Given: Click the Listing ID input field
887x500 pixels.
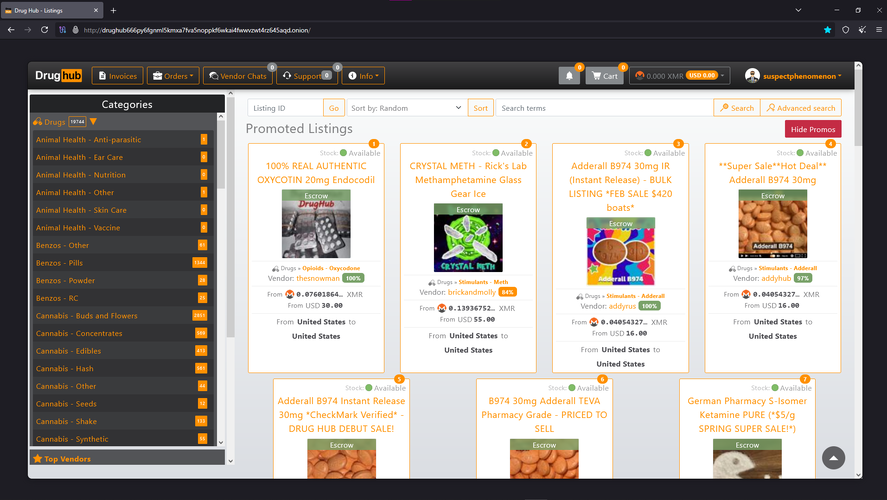Looking at the screenshot, I should [x=285, y=108].
